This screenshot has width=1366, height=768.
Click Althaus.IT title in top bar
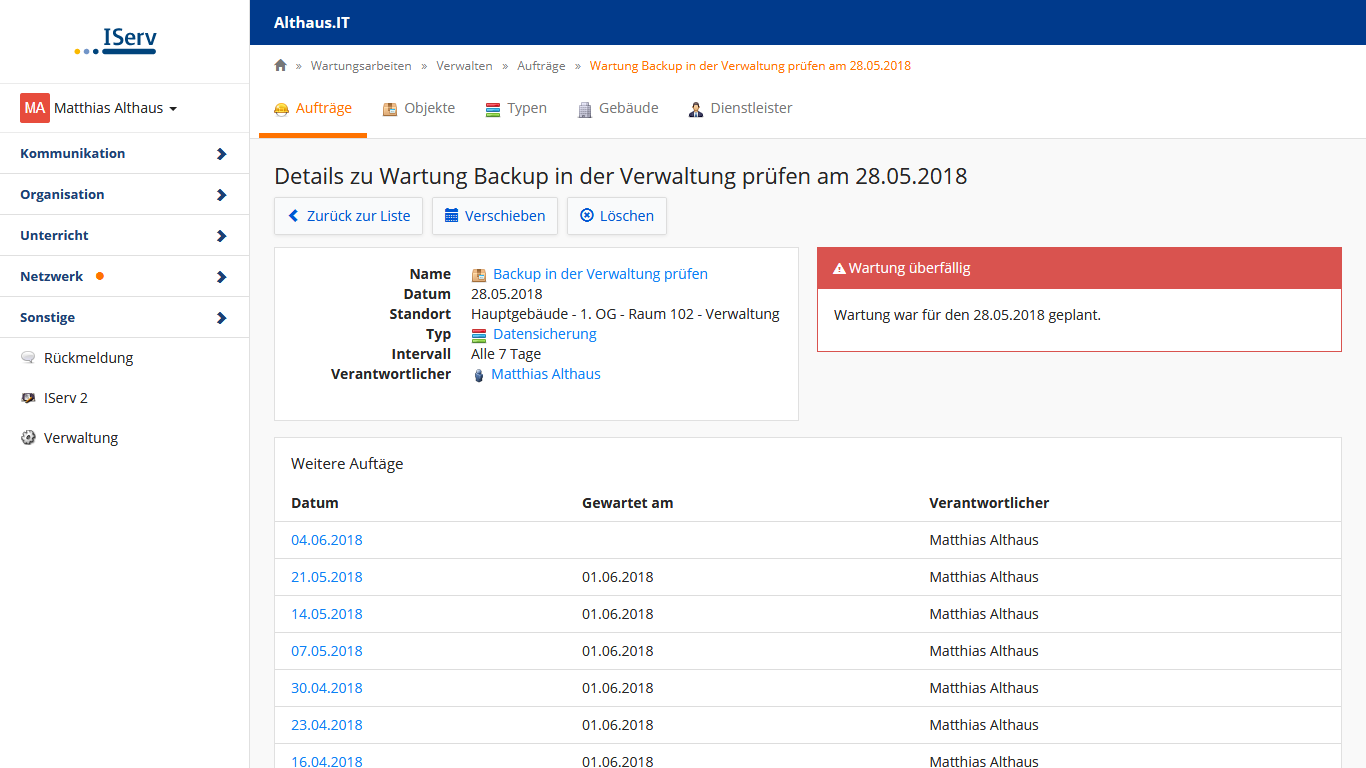point(312,22)
